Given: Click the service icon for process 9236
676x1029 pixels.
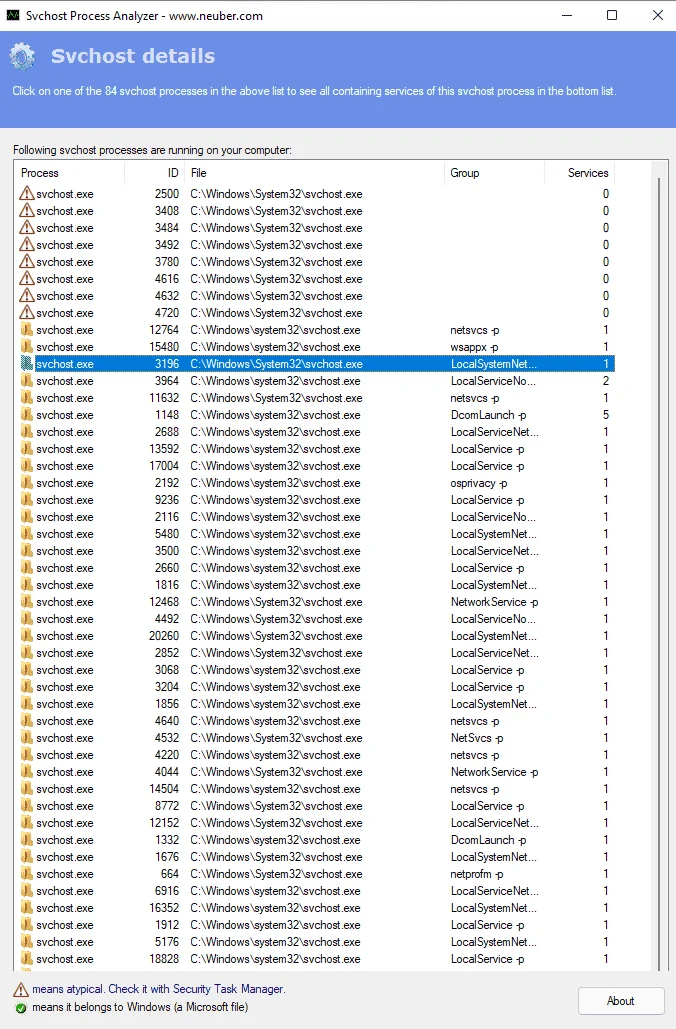Looking at the screenshot, I should coord(26,500).
